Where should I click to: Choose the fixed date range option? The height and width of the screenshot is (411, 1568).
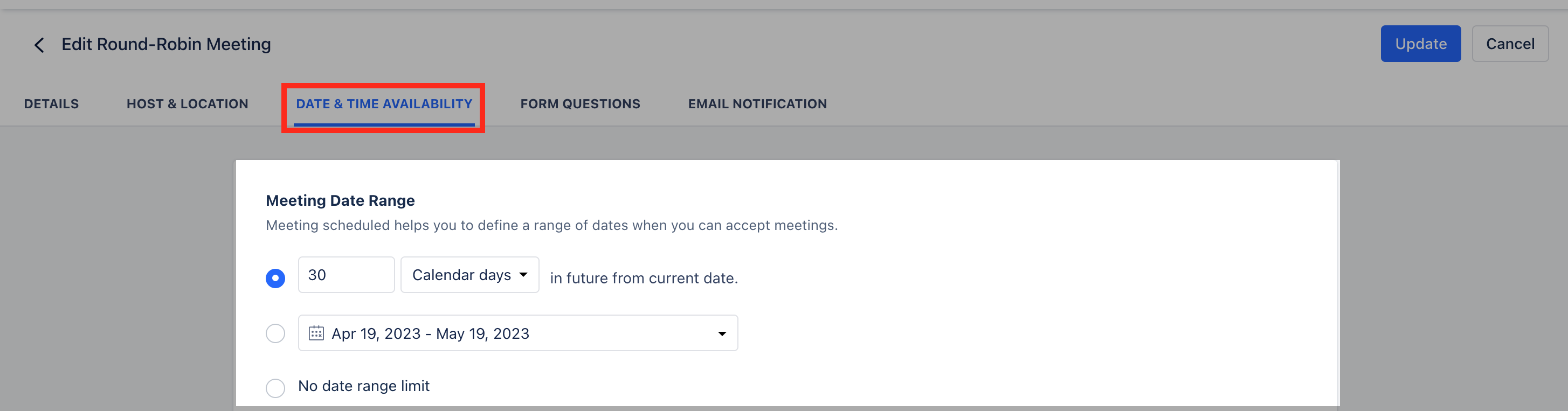tap(275, 333)
